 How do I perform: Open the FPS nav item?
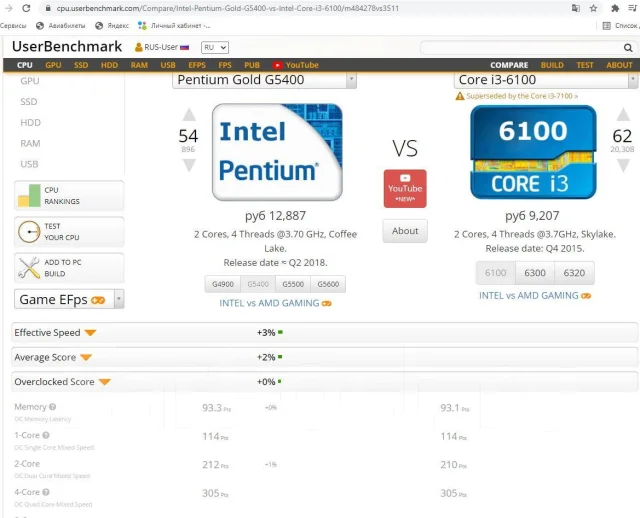tap(225, 65)
